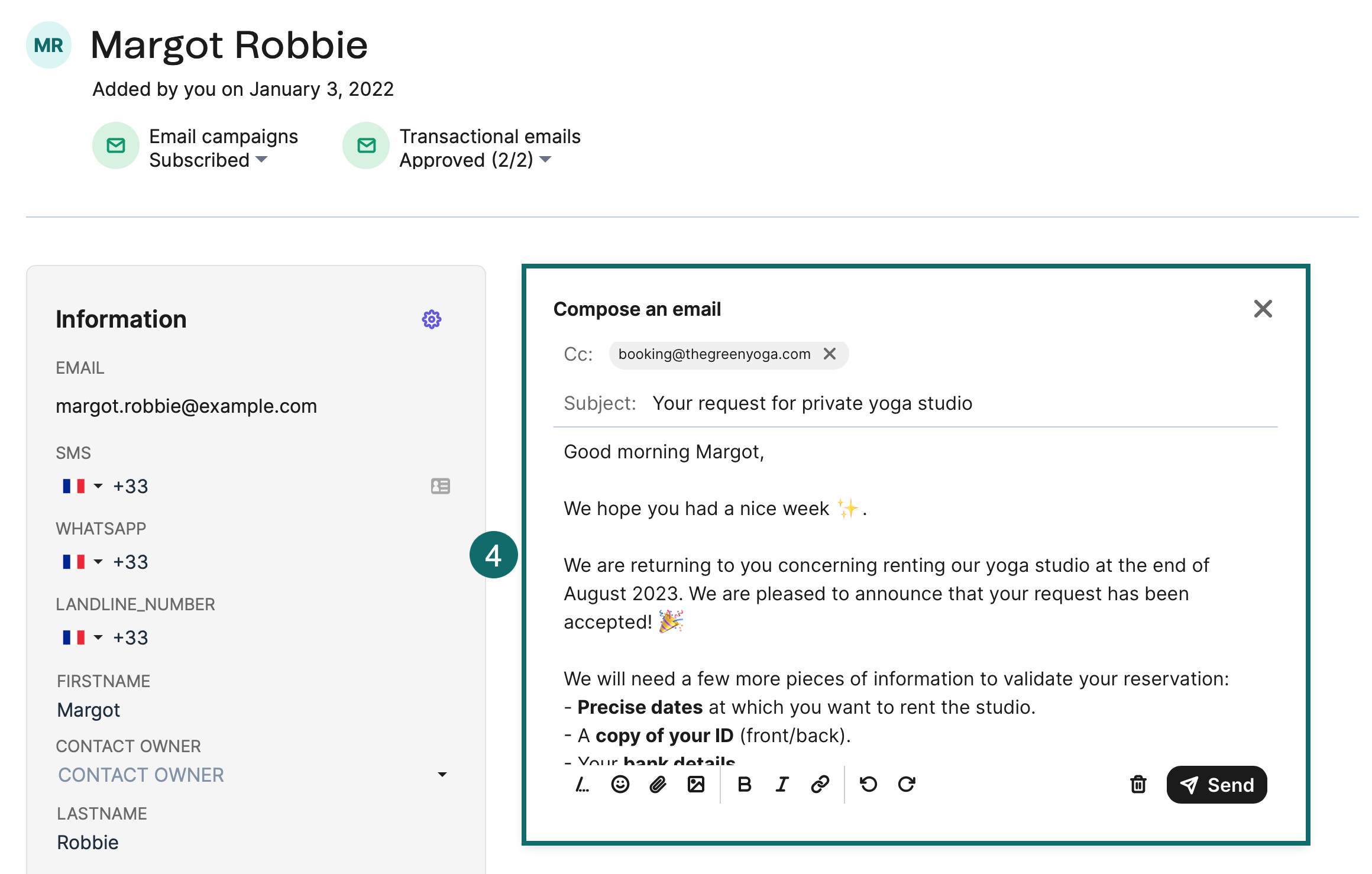Remove booking@thegreenyoga.com from Cc
1372x874 pixels.
pos(830,354)
